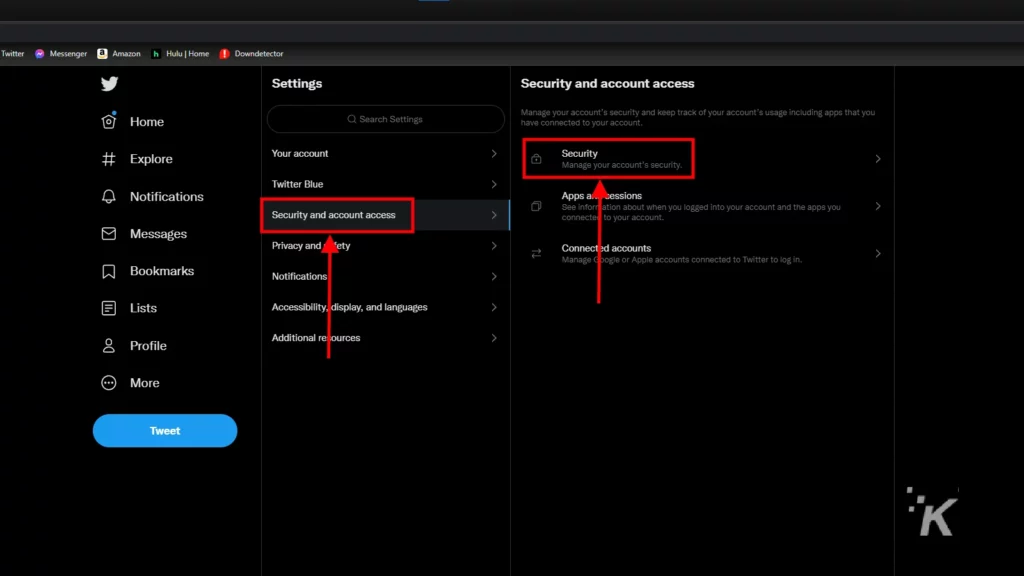The image size is (1024, 576).
Task: Open the Security option
Action: click(702, 159)
